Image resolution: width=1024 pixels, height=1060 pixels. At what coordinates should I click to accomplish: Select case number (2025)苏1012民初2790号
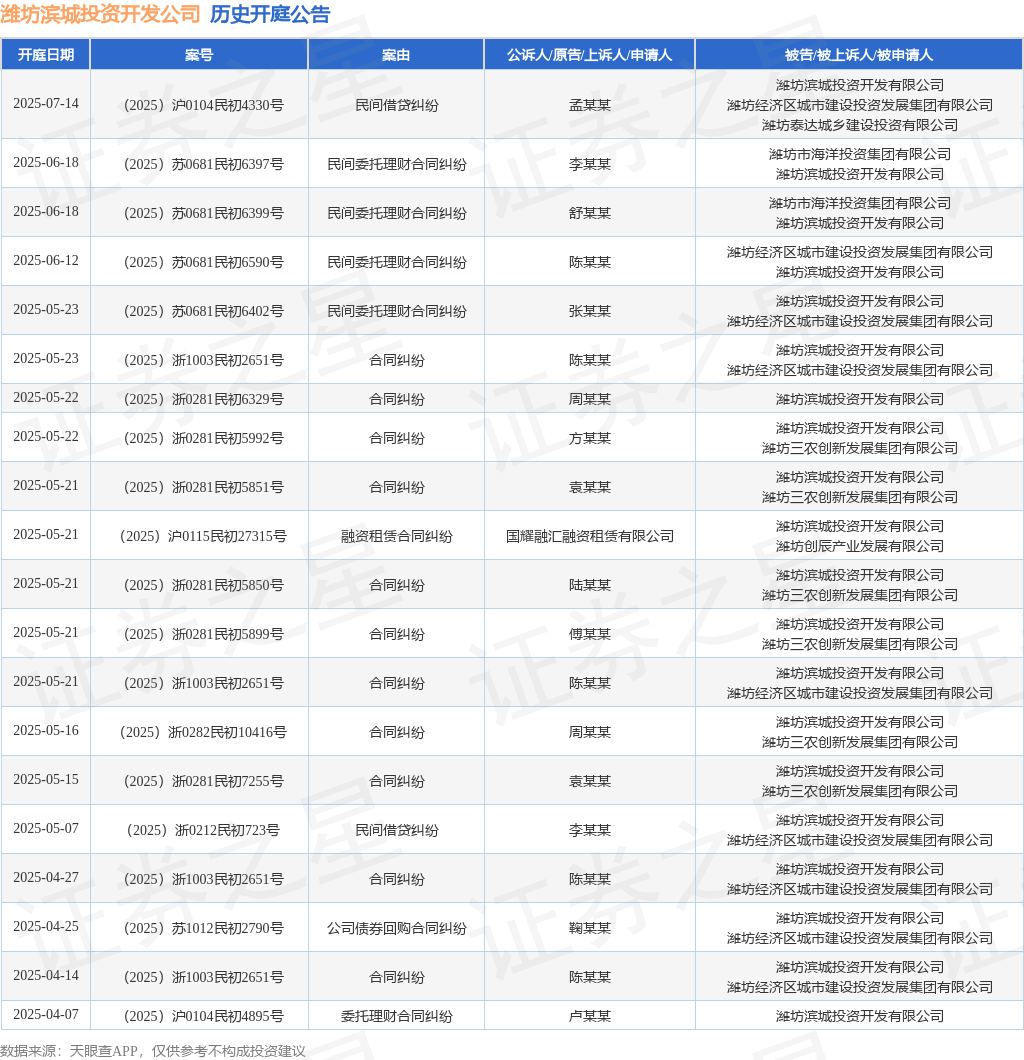click(x=203, y=928)
